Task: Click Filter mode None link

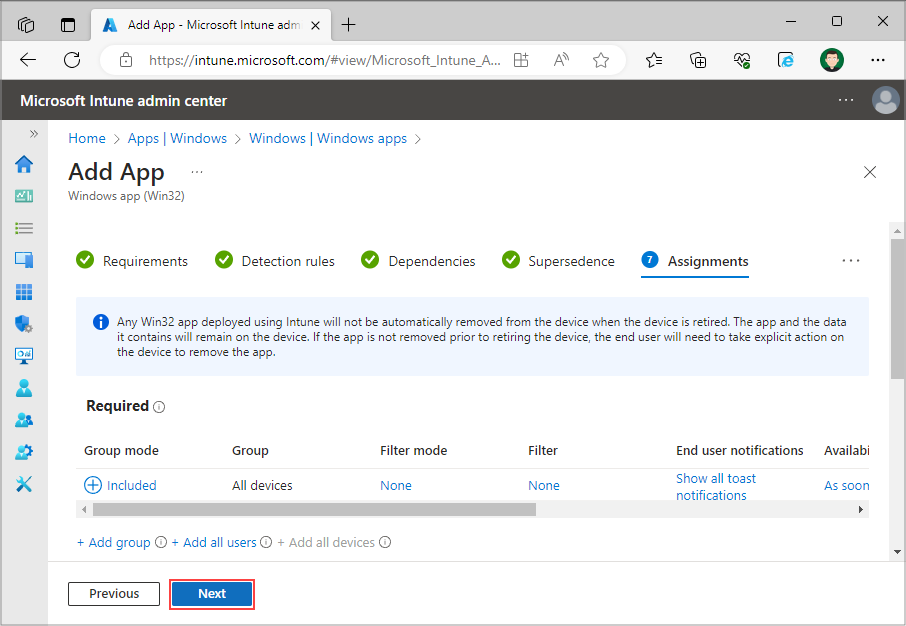Action: (396, 486)
